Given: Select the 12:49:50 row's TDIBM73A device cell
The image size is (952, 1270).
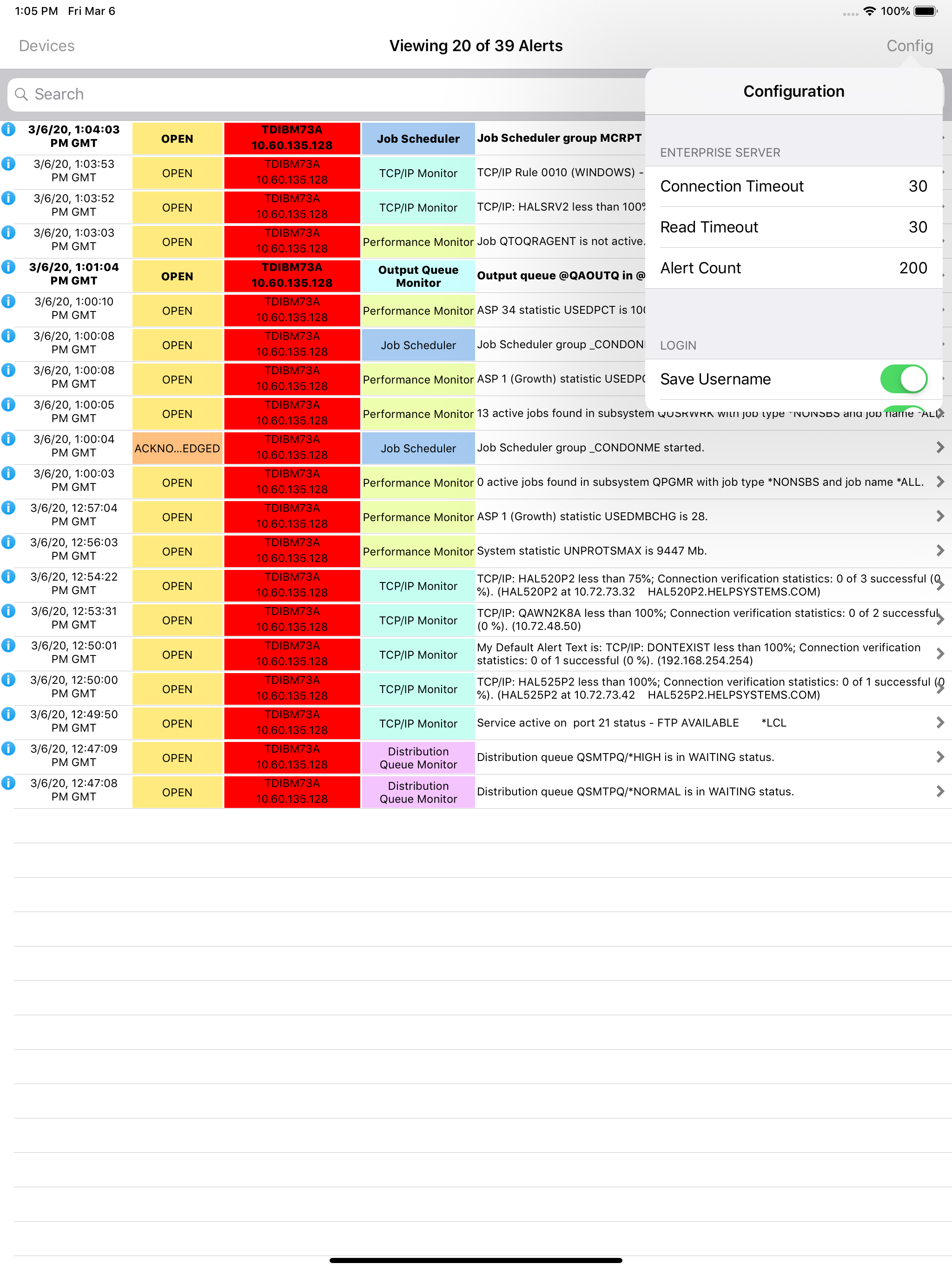Looking at the screenshot, I should (291, 723).
